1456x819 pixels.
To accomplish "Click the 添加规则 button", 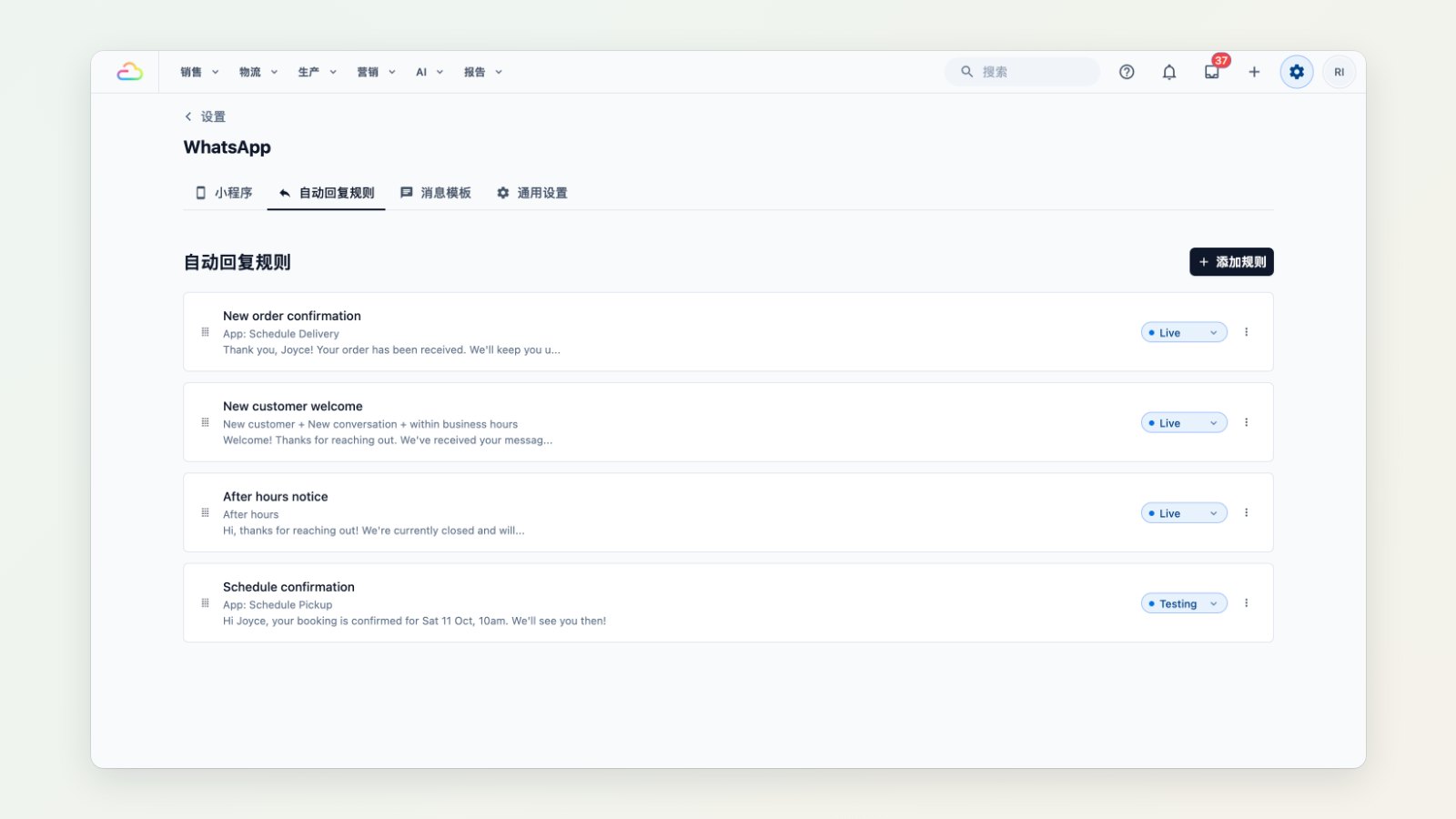I will [x=1231, y=262].
